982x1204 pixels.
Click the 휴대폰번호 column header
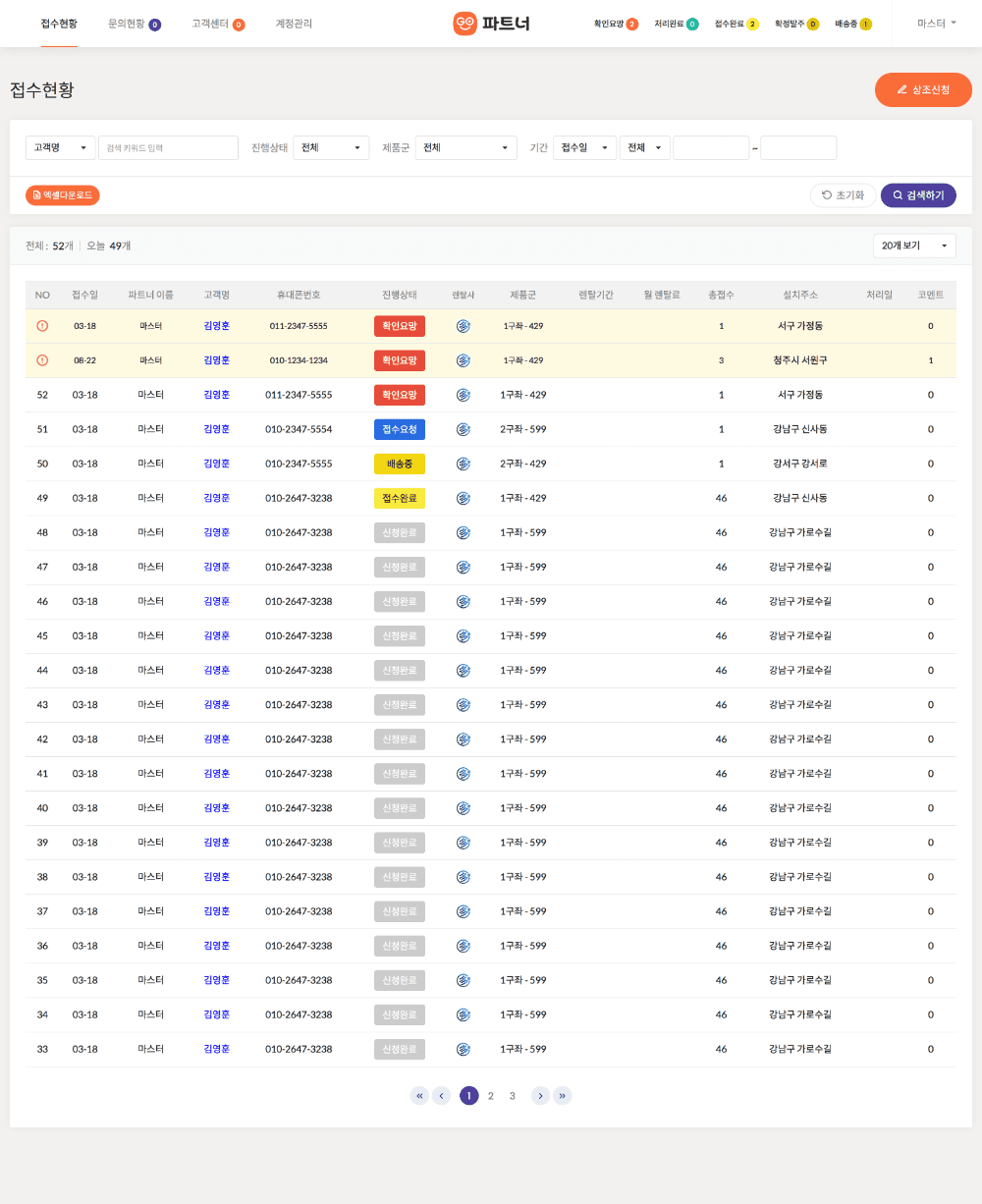pos(299,295)
